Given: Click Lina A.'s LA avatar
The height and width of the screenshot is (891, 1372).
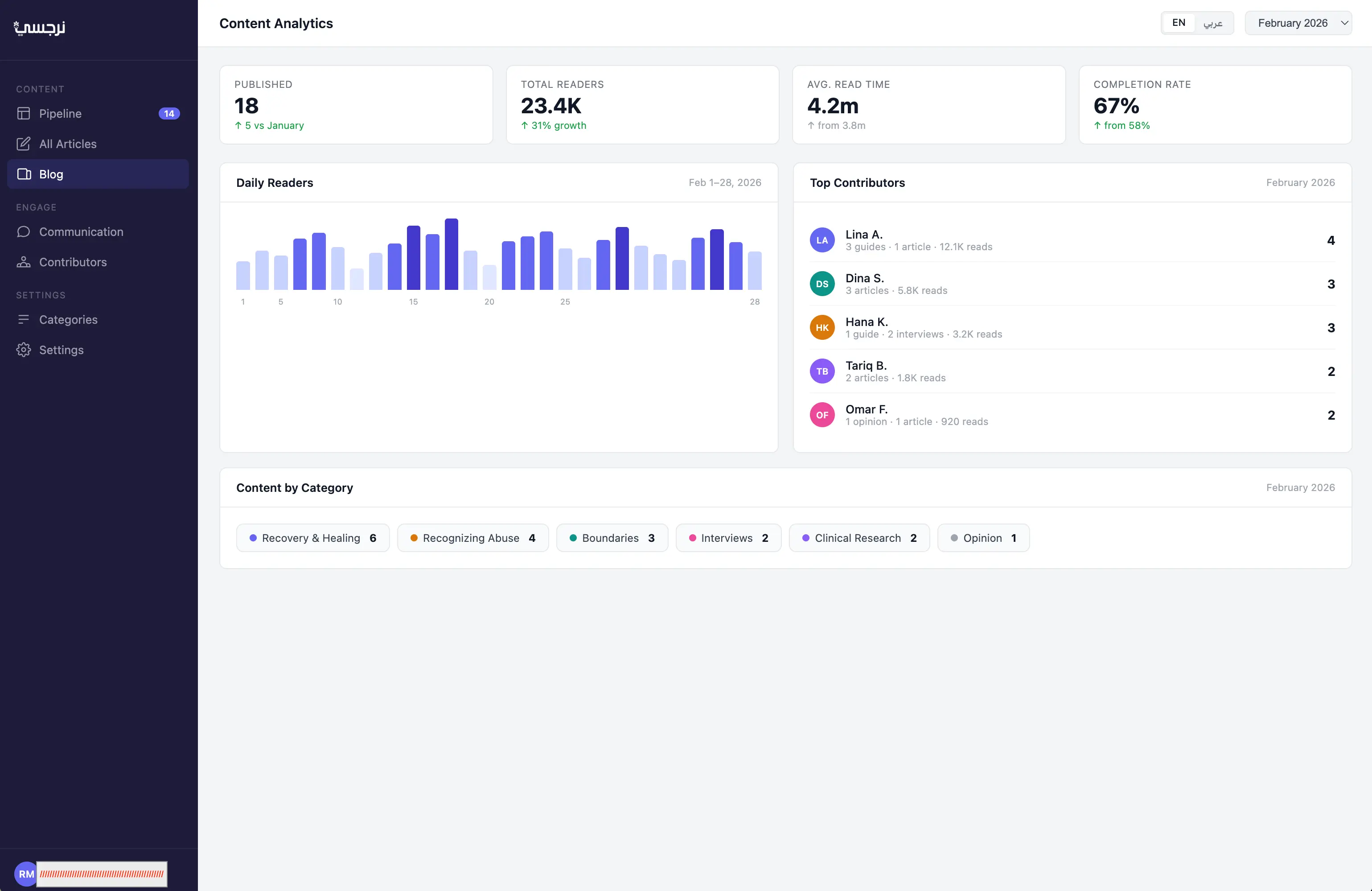Looking at the screenshot, I should [x=822, y=240].
